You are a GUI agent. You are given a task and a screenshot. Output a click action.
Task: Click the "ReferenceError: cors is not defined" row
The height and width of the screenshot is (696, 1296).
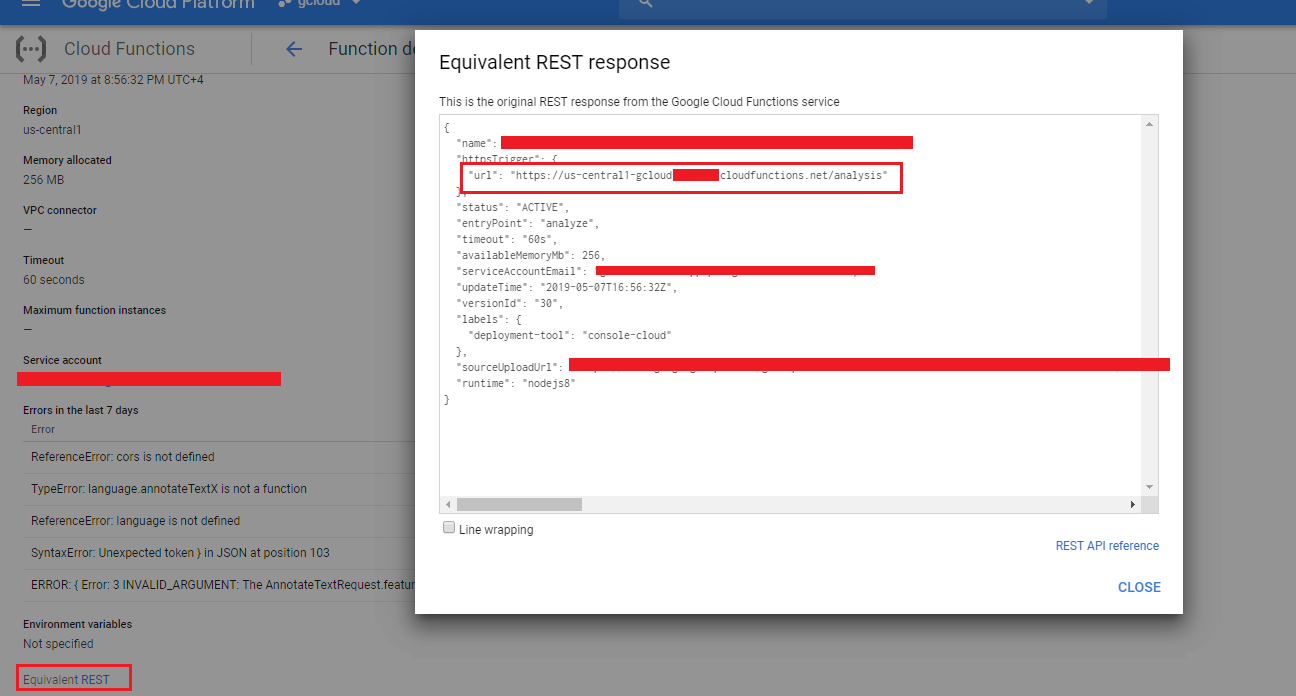tap(220, 457)
